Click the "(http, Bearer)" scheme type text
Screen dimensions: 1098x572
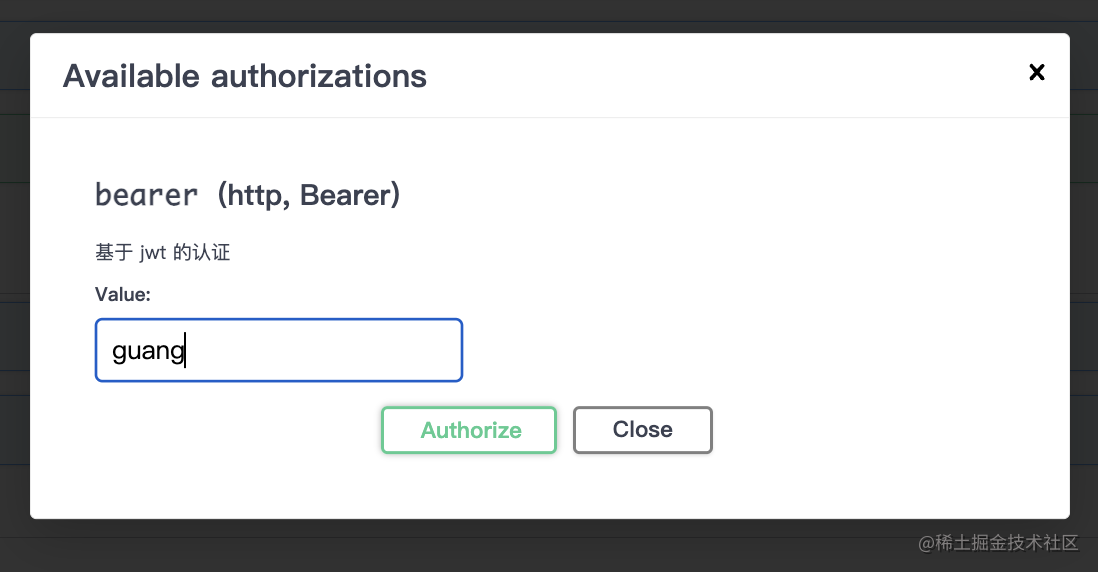pyautogui.click(x=308, y=195)
